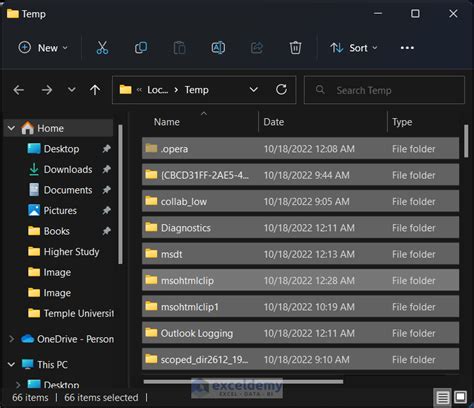The width and height of the screenshot is (474, 408).
Task: Go forward with the right arrow
Action: (x=47, y=90)
